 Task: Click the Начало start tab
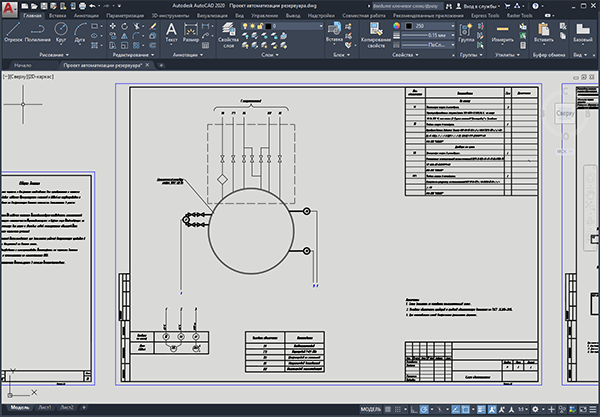[23, 65]
